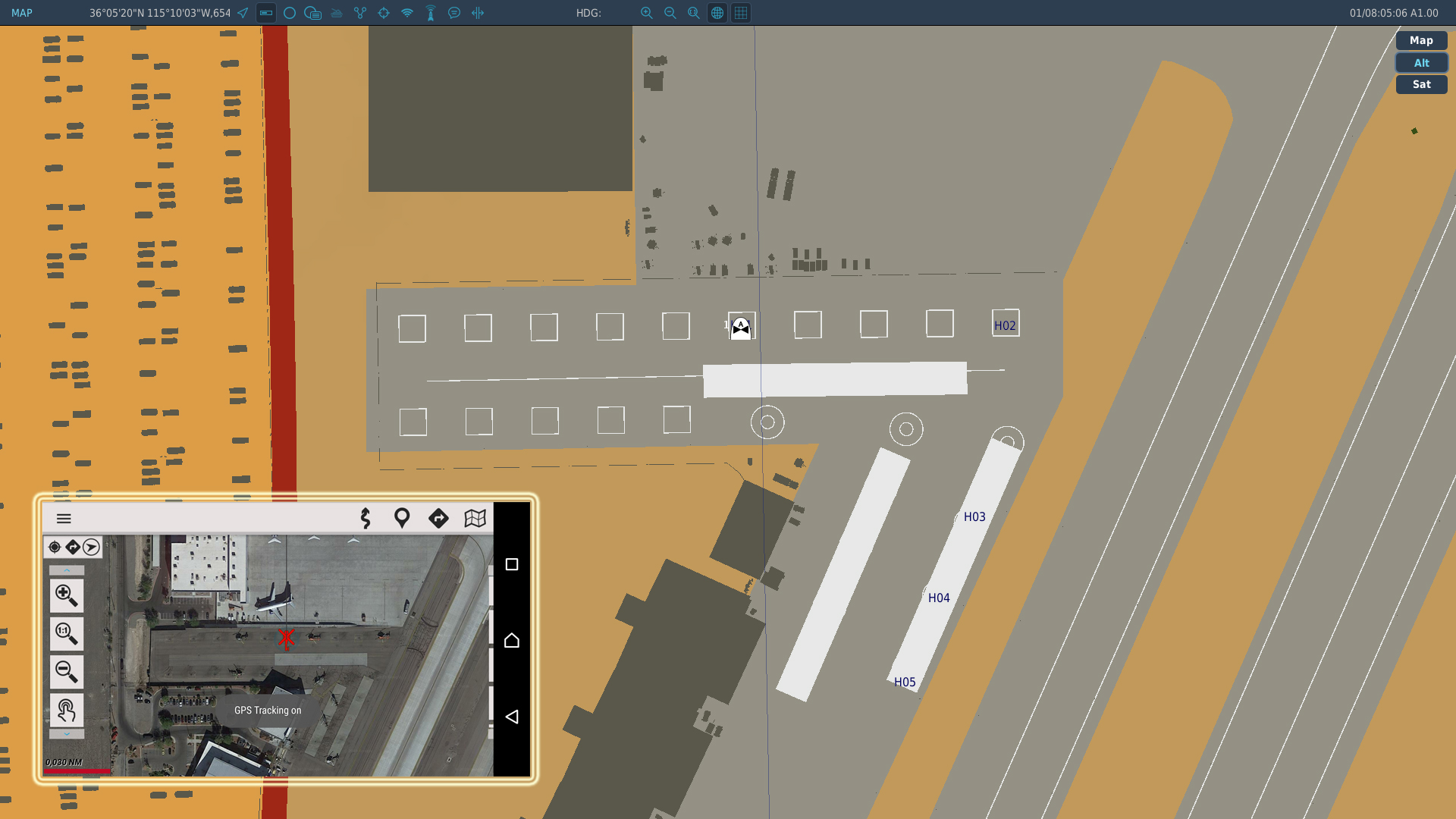
Task: Click the rocket antenna icon in toolbar
Action: pos(431,13)
